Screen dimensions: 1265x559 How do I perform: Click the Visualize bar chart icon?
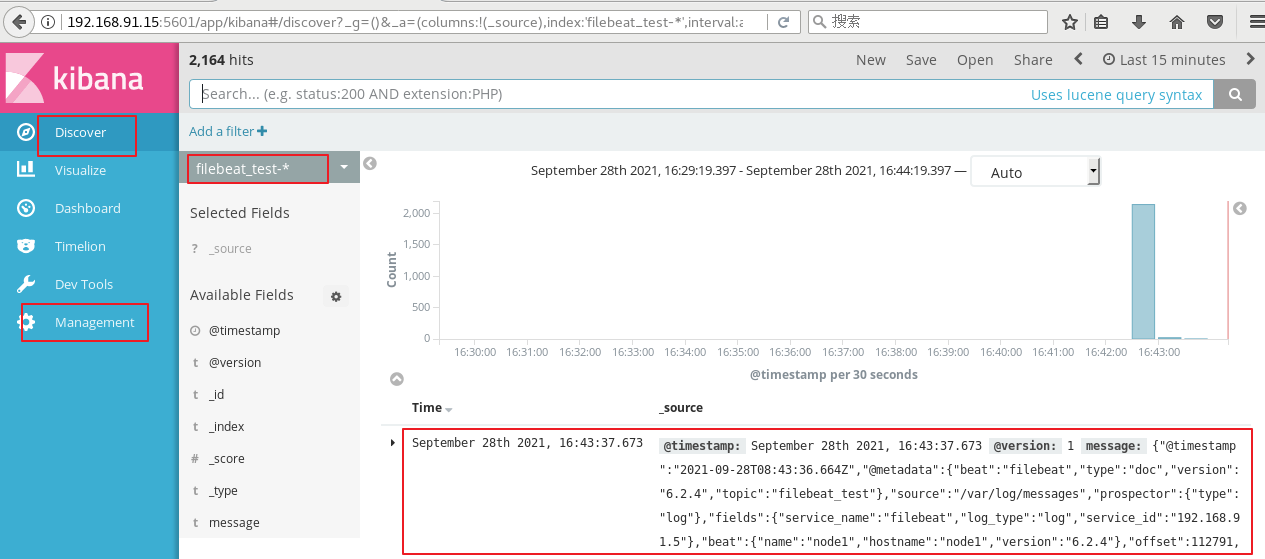tap(27, 170)
